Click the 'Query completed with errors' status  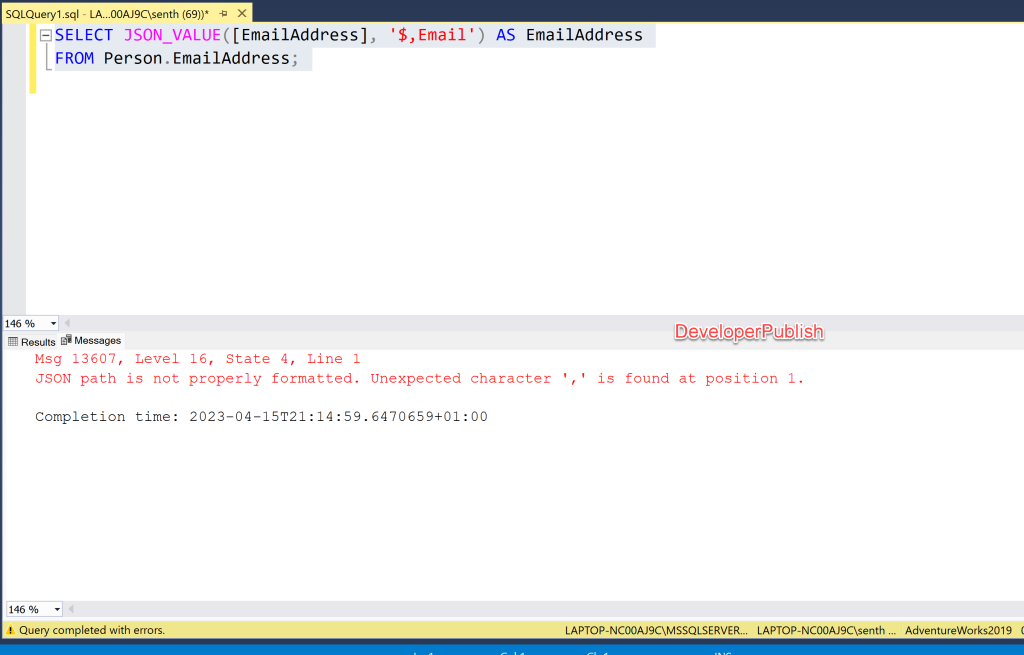click(x=91, y=630)
